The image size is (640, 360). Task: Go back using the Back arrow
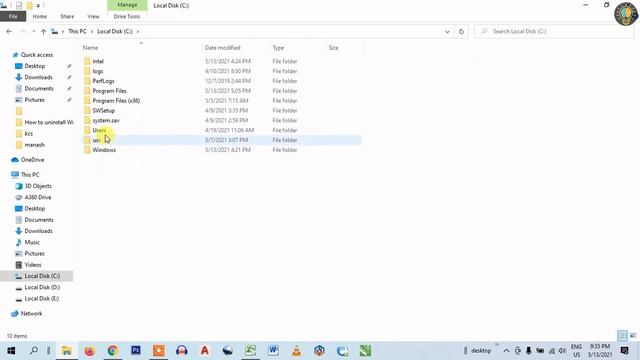(x=9, y=31)
